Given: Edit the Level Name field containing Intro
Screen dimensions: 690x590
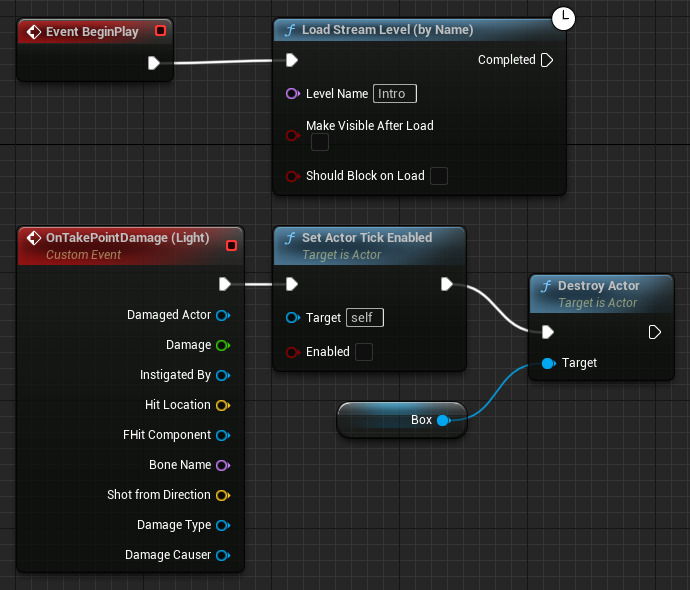Looking at the screenshot, I should pos(395,94).
